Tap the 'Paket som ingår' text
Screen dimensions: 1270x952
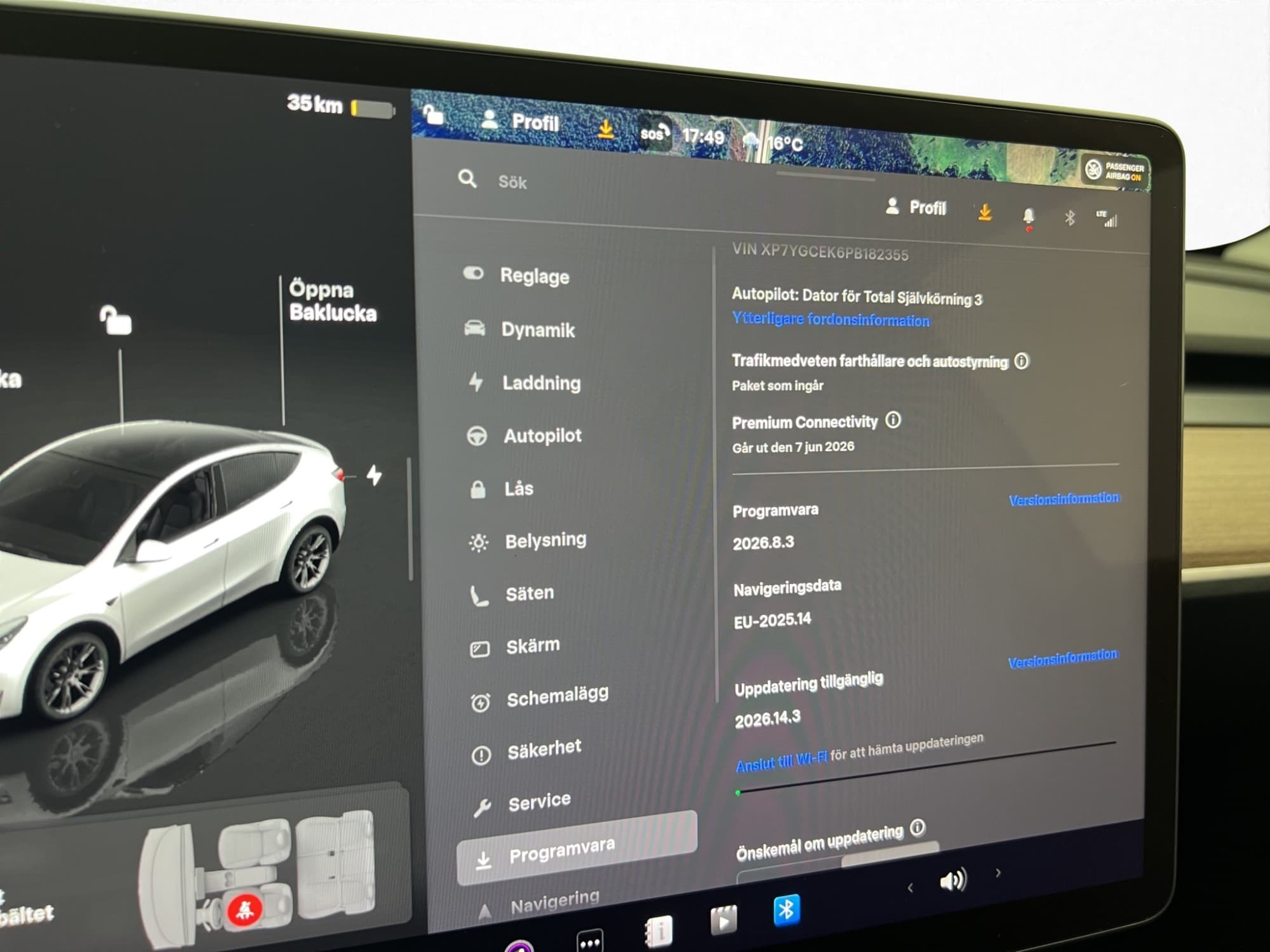777,385
